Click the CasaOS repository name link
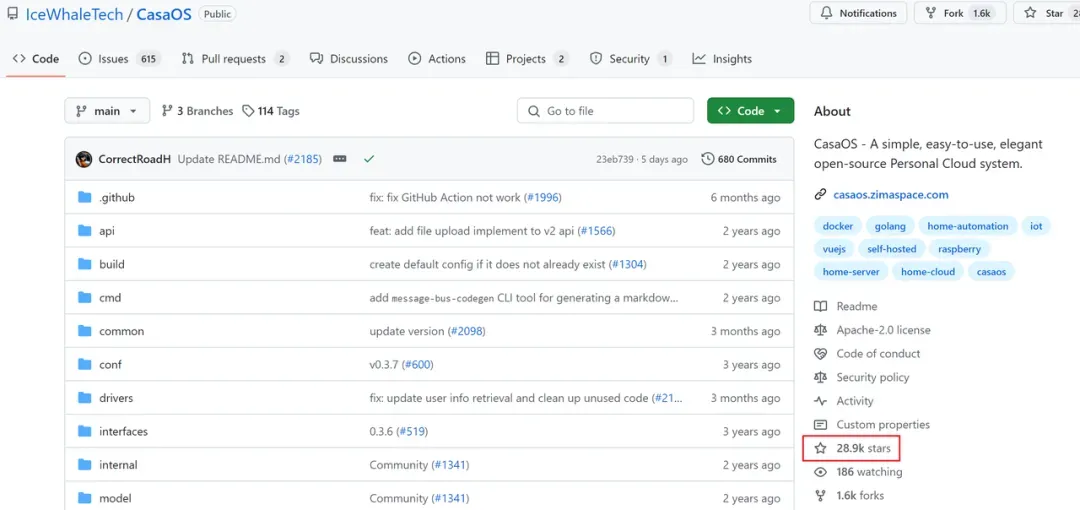 click(164, 14)
